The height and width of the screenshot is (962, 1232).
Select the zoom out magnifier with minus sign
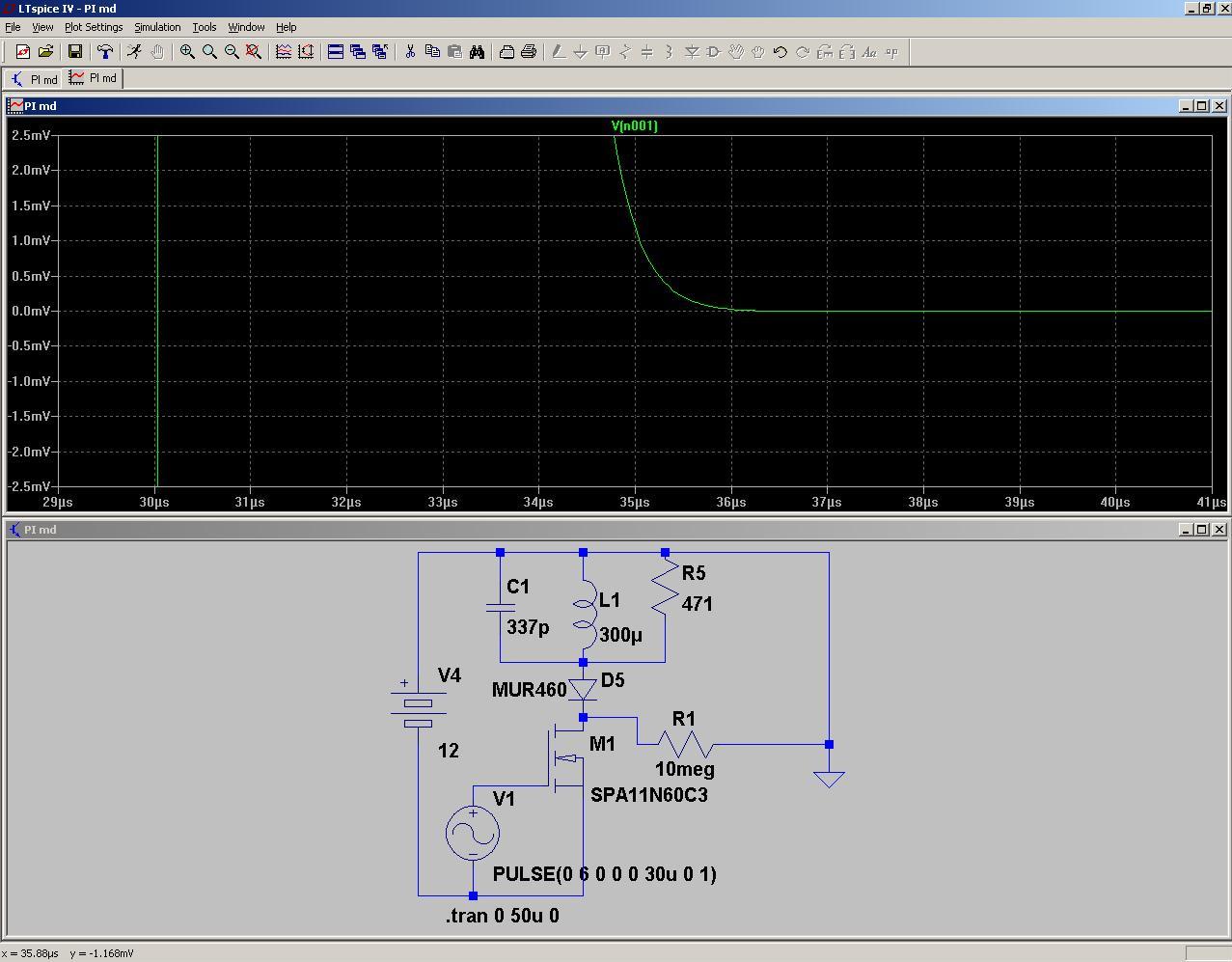point(232,52)
